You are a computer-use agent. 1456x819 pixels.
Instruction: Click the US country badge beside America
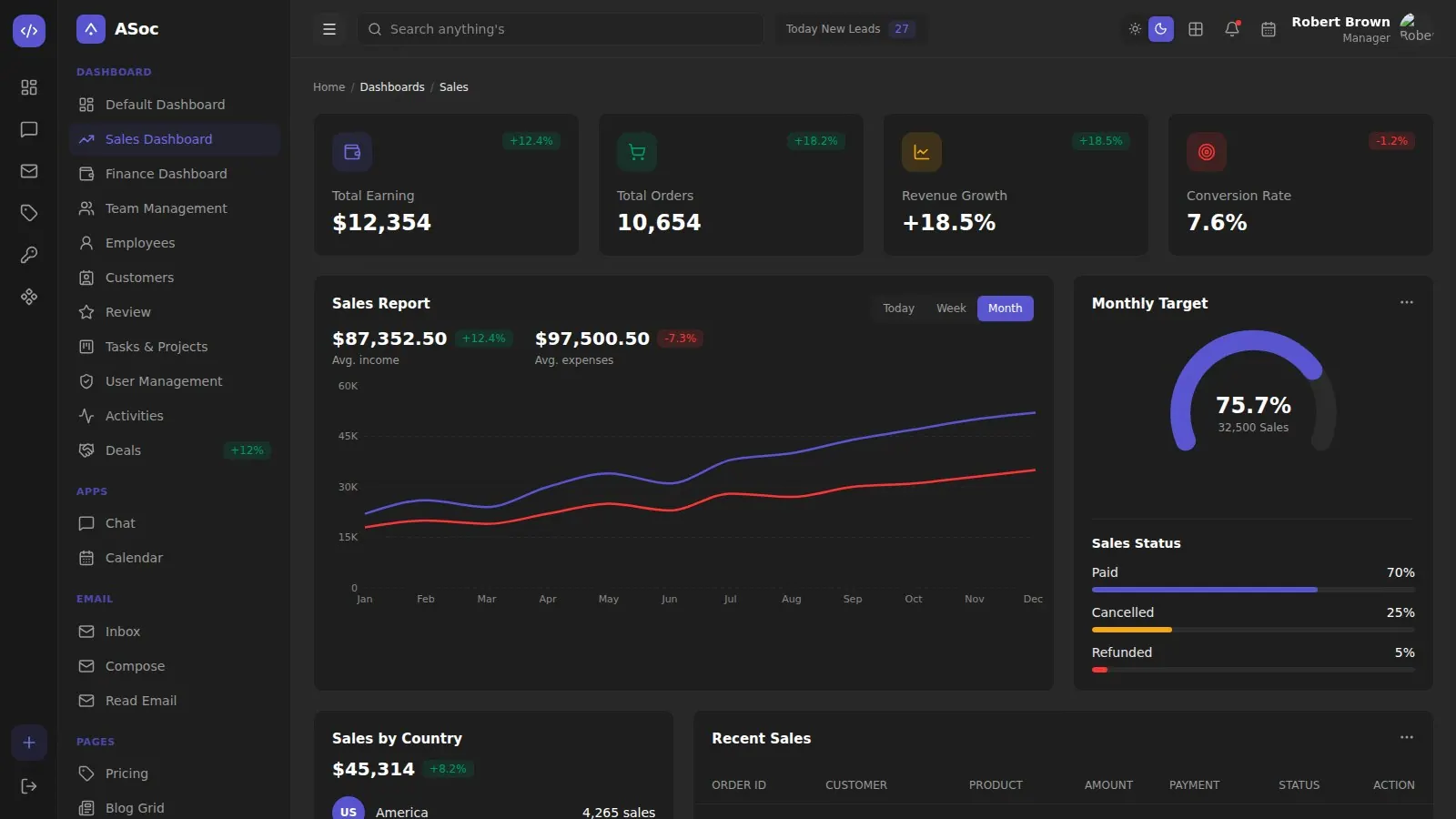coord(349,811)
